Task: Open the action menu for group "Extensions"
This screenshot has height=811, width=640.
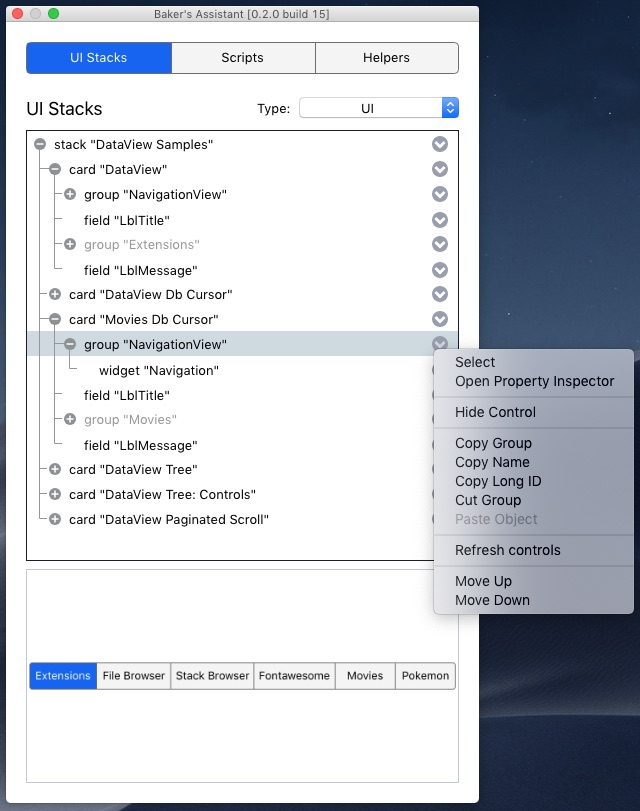Action: coord(440,245)
